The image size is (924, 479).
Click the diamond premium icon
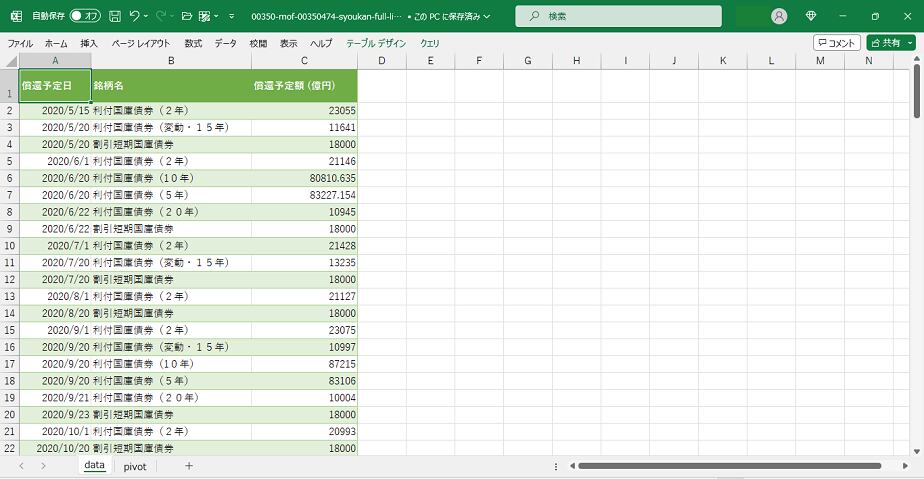tap(811, 16)
